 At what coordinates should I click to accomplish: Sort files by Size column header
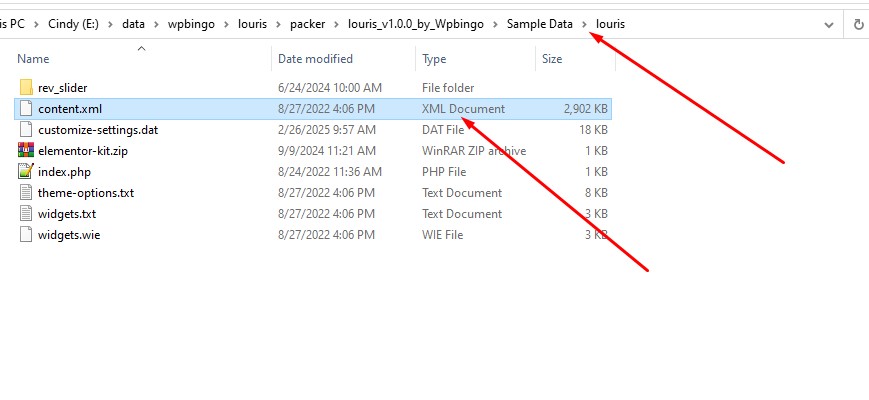(552, 60)
